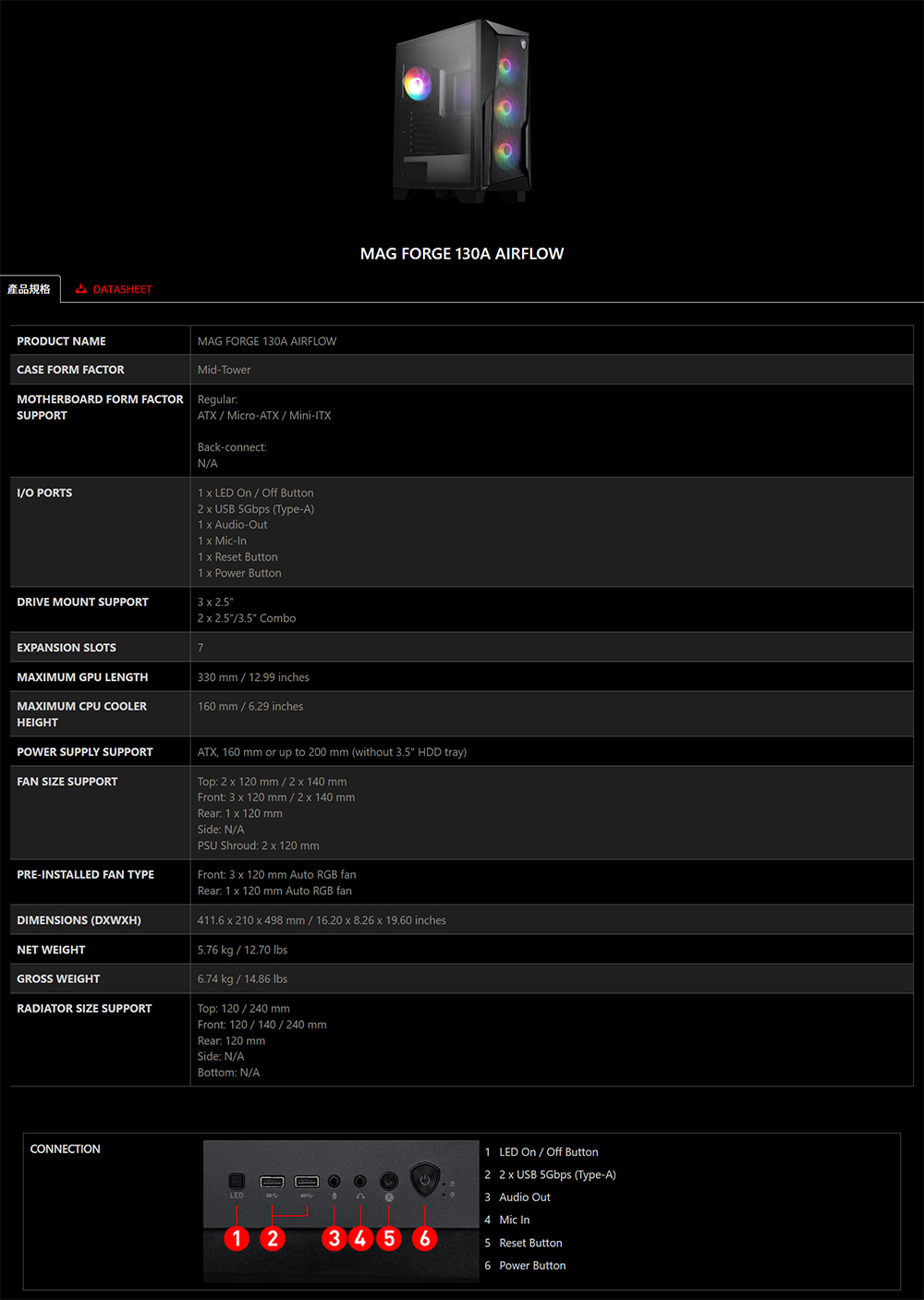The width and height of the screenshot is (924, 1300).
Task: Click the PRE-INSTALLED FAN TYPE label
Action: 85,874
